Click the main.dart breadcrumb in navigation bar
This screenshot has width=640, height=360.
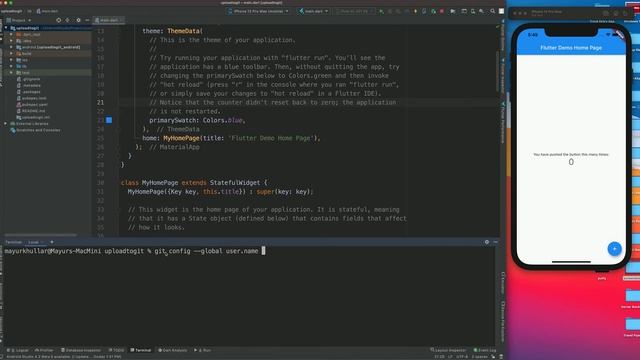click(47, 11)
